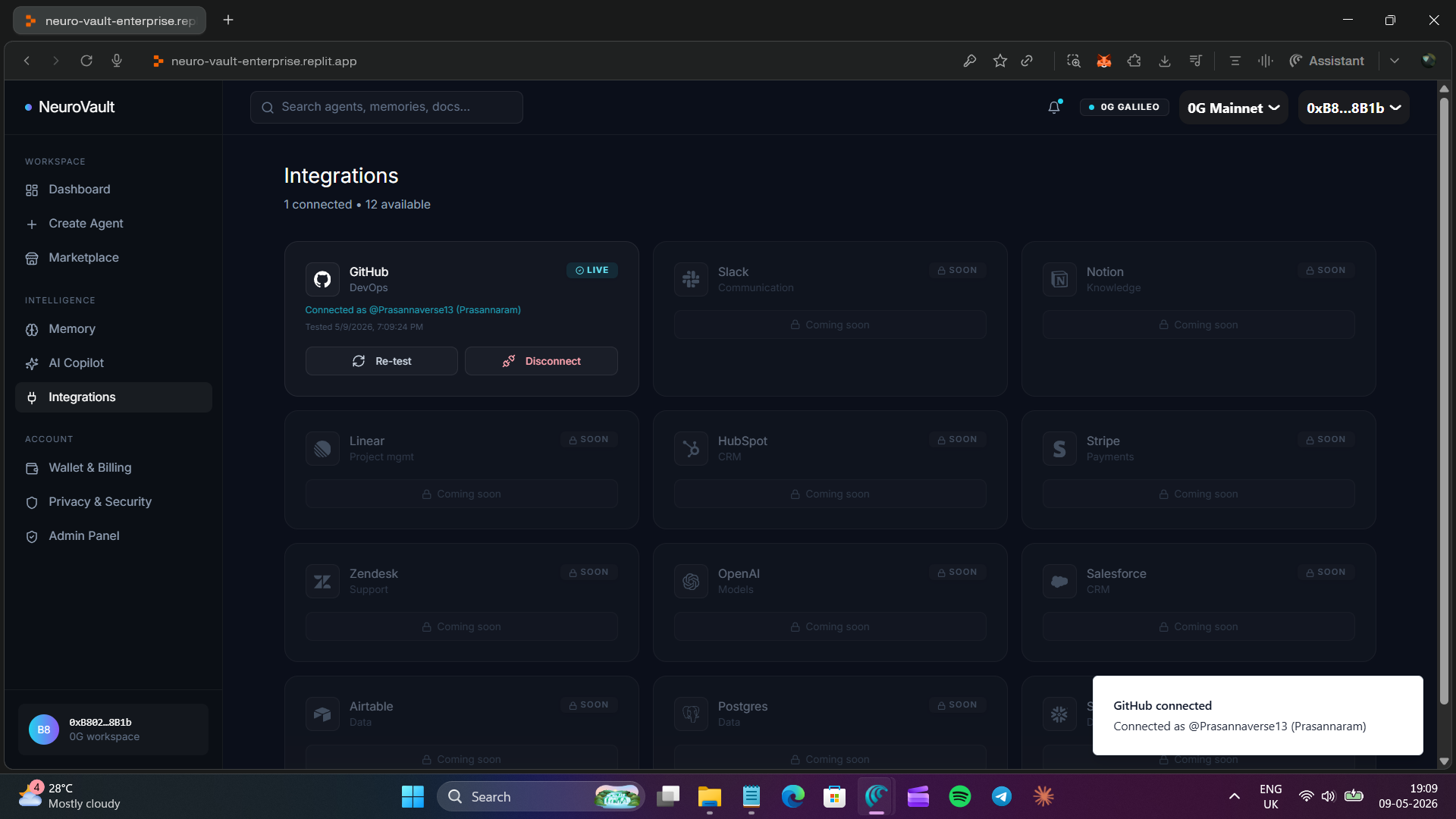Click the microphone icon in the address bar
This screenshot has width=1456, height=819.
point(117,61)
